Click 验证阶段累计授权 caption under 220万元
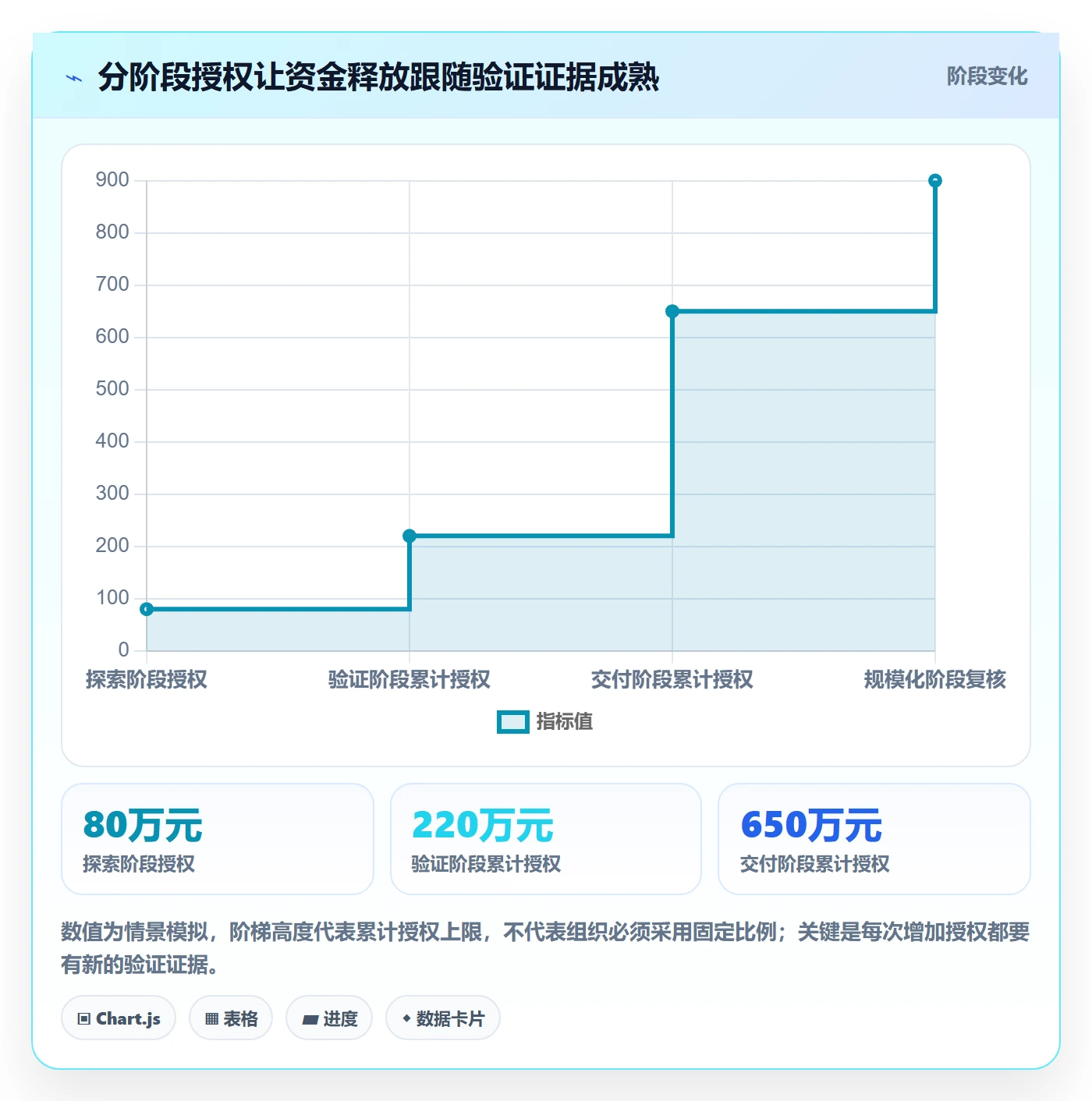Viewport: 1092px width, 1101px height. pyautogui.click(x=486, y=864)
